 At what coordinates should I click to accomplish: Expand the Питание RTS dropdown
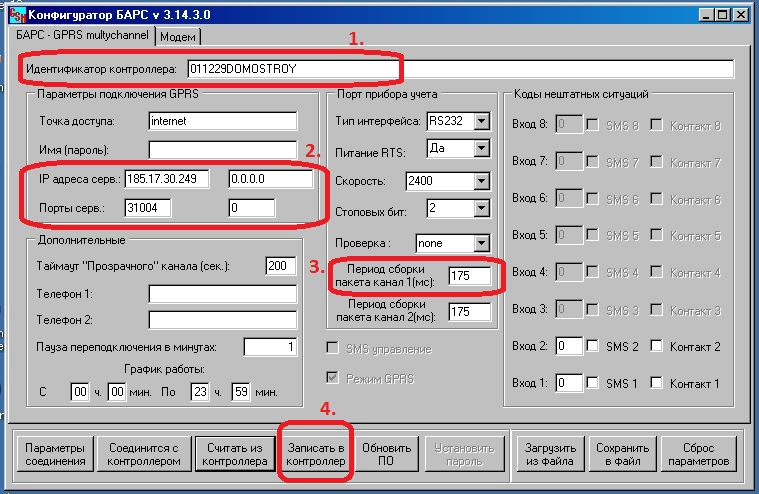coord(481,148)
